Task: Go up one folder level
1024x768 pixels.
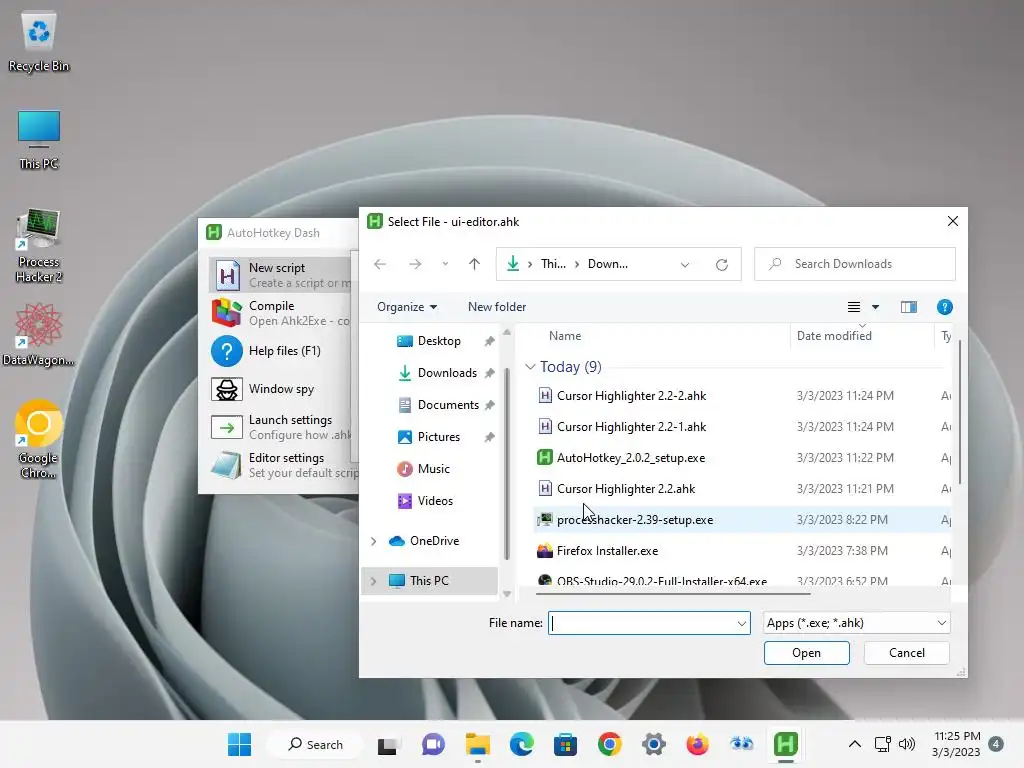Action: (474, 264)
